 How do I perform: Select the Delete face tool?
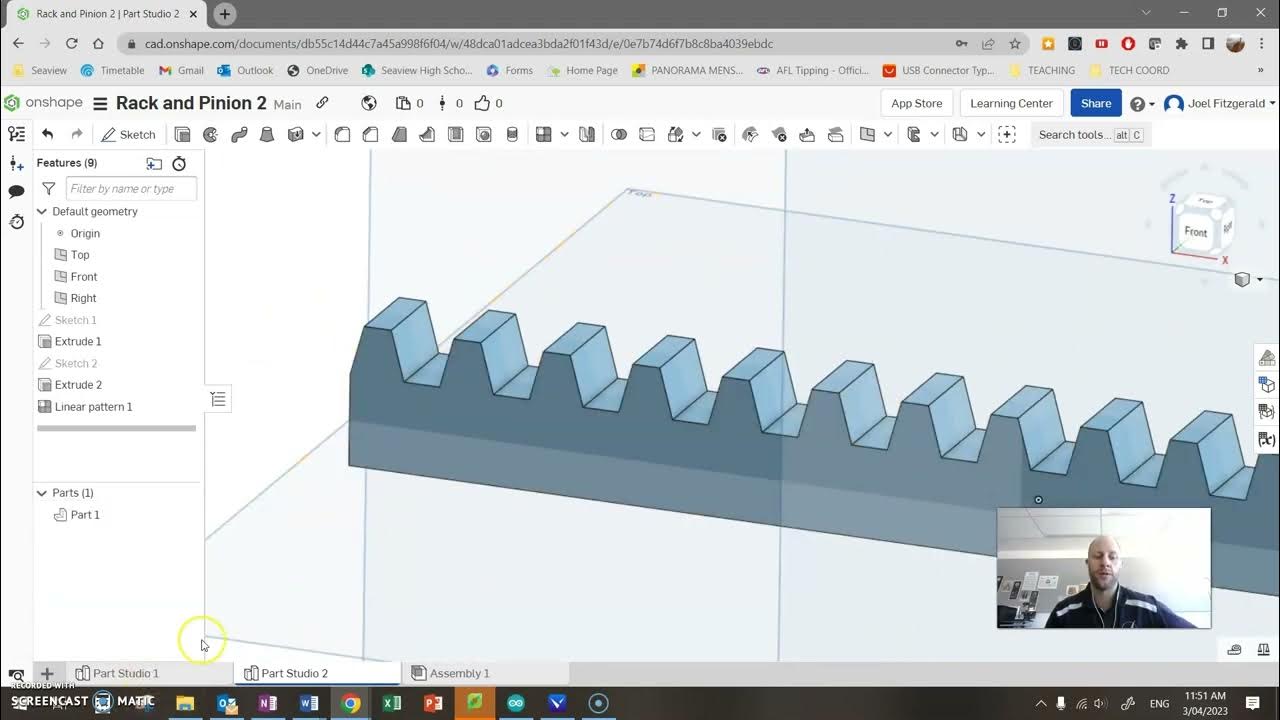click(x=779, y=134)
